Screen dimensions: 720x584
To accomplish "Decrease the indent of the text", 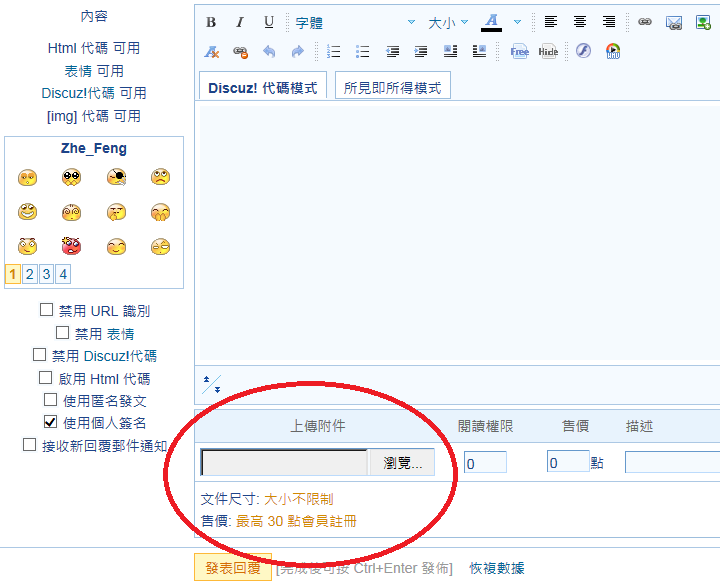I will [392, 51].
